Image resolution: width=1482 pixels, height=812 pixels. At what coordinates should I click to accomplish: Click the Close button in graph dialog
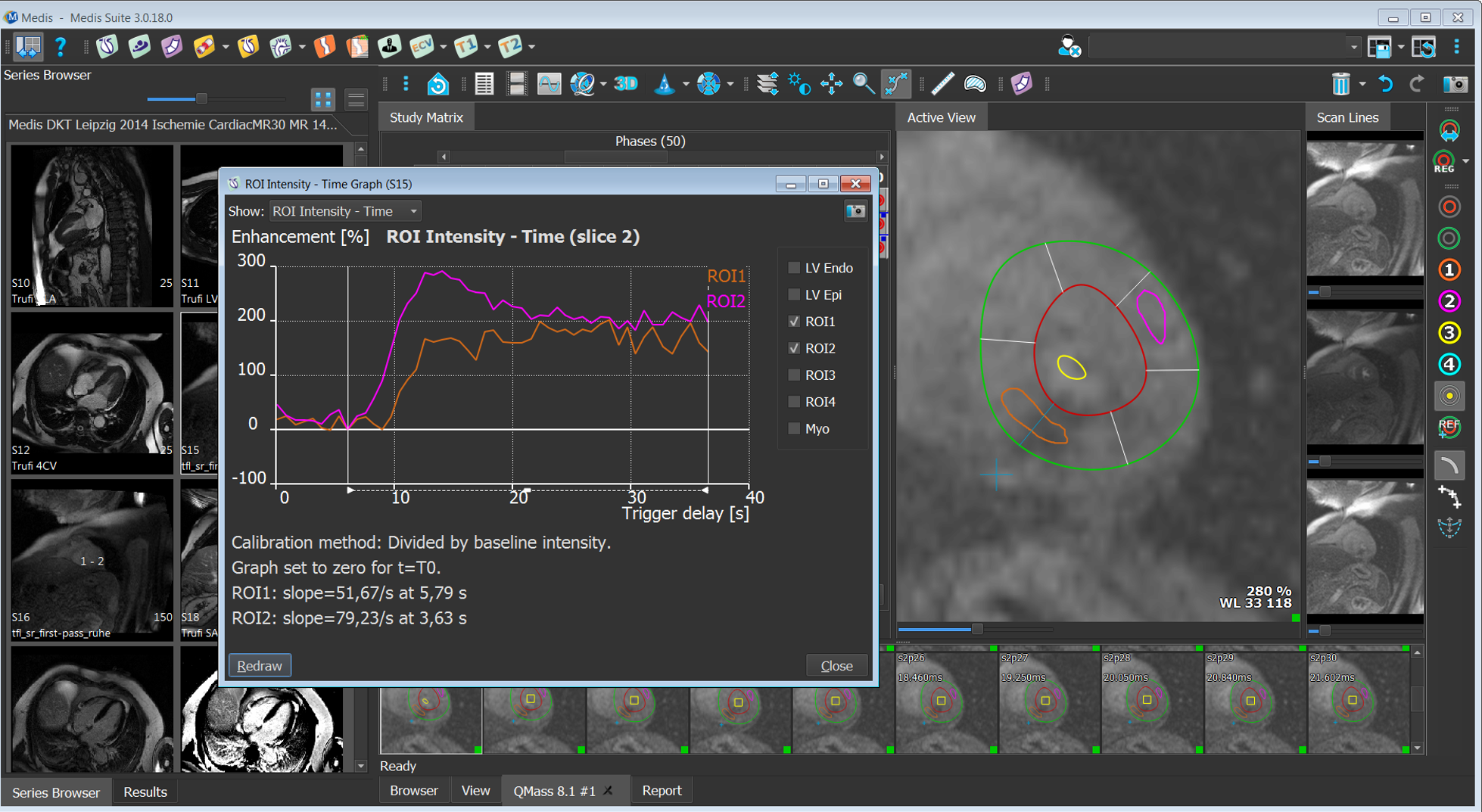click(x=836, y=666)
